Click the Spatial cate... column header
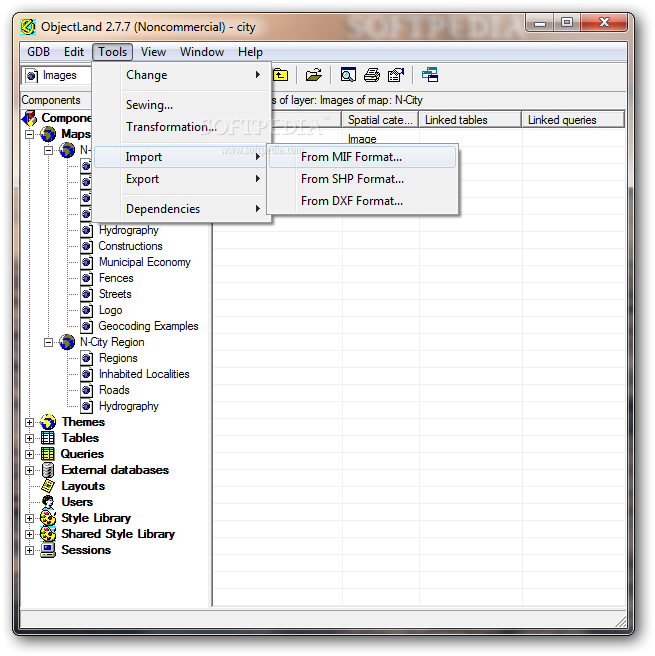655x656 pixels. coord(380,120)
